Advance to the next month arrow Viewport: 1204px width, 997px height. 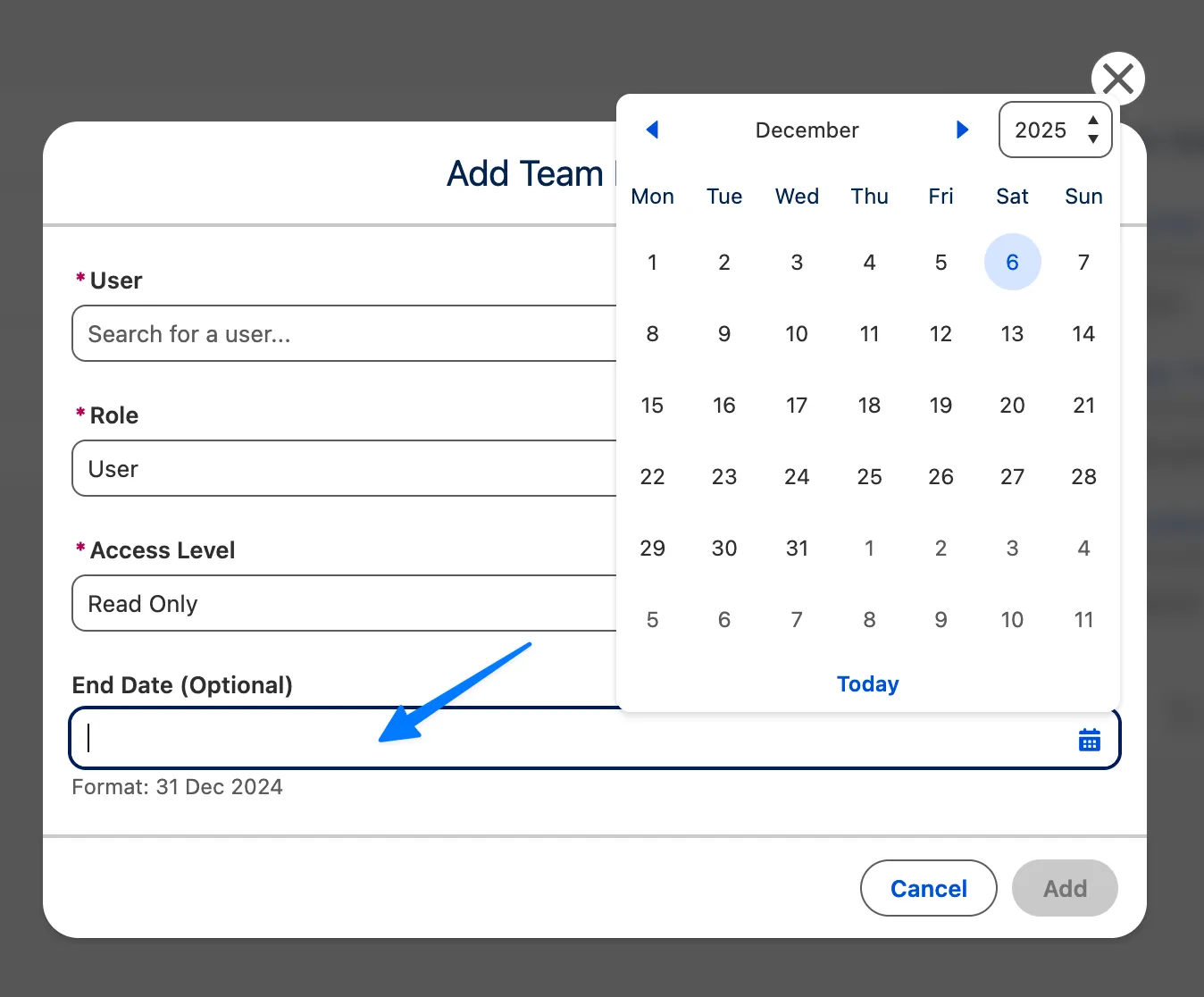tap(962, 130)
